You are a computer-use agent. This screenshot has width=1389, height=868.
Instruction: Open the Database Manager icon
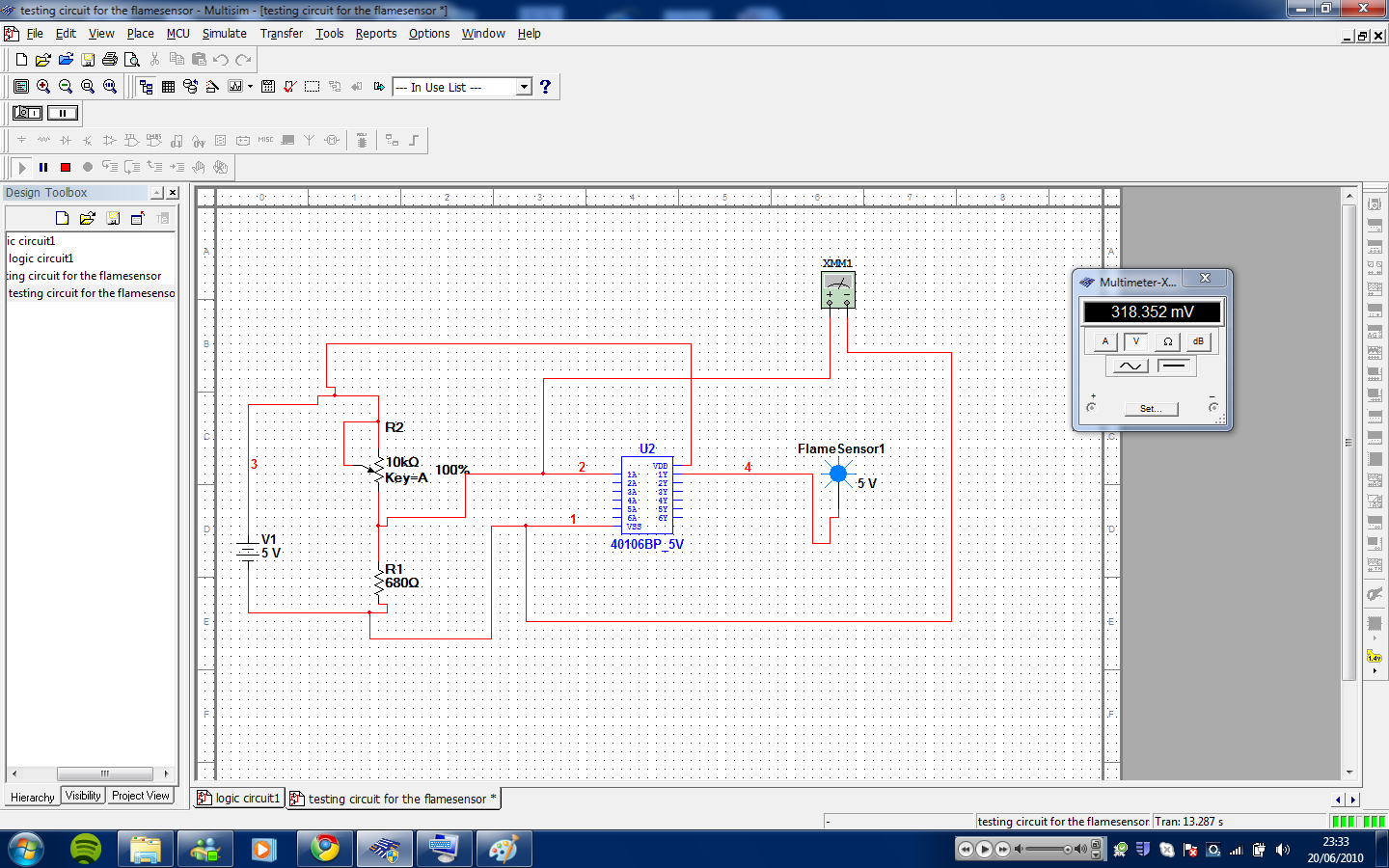coord(191,87)
